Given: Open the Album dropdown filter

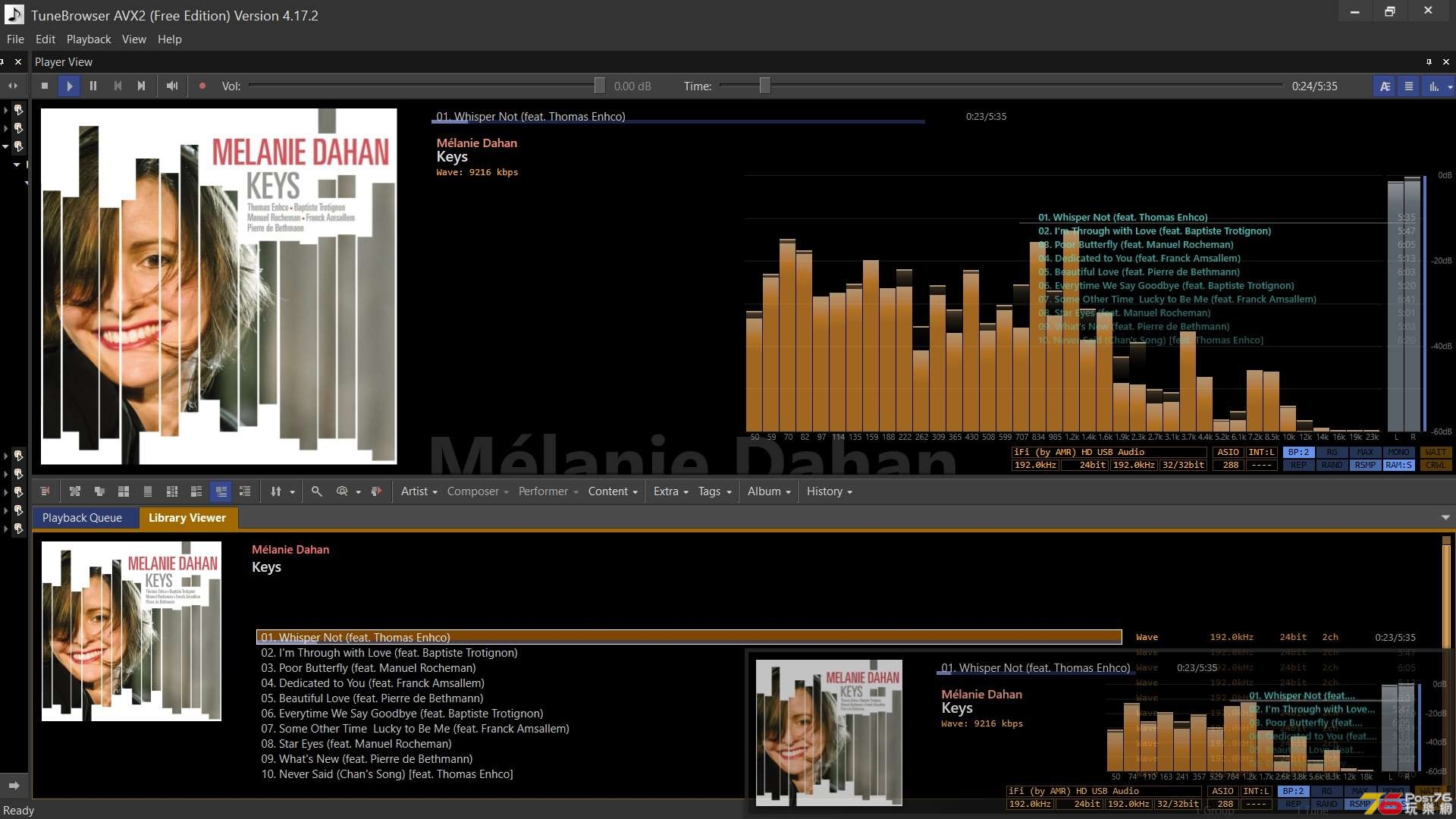Looking at the screenshot, I should 769,491.
